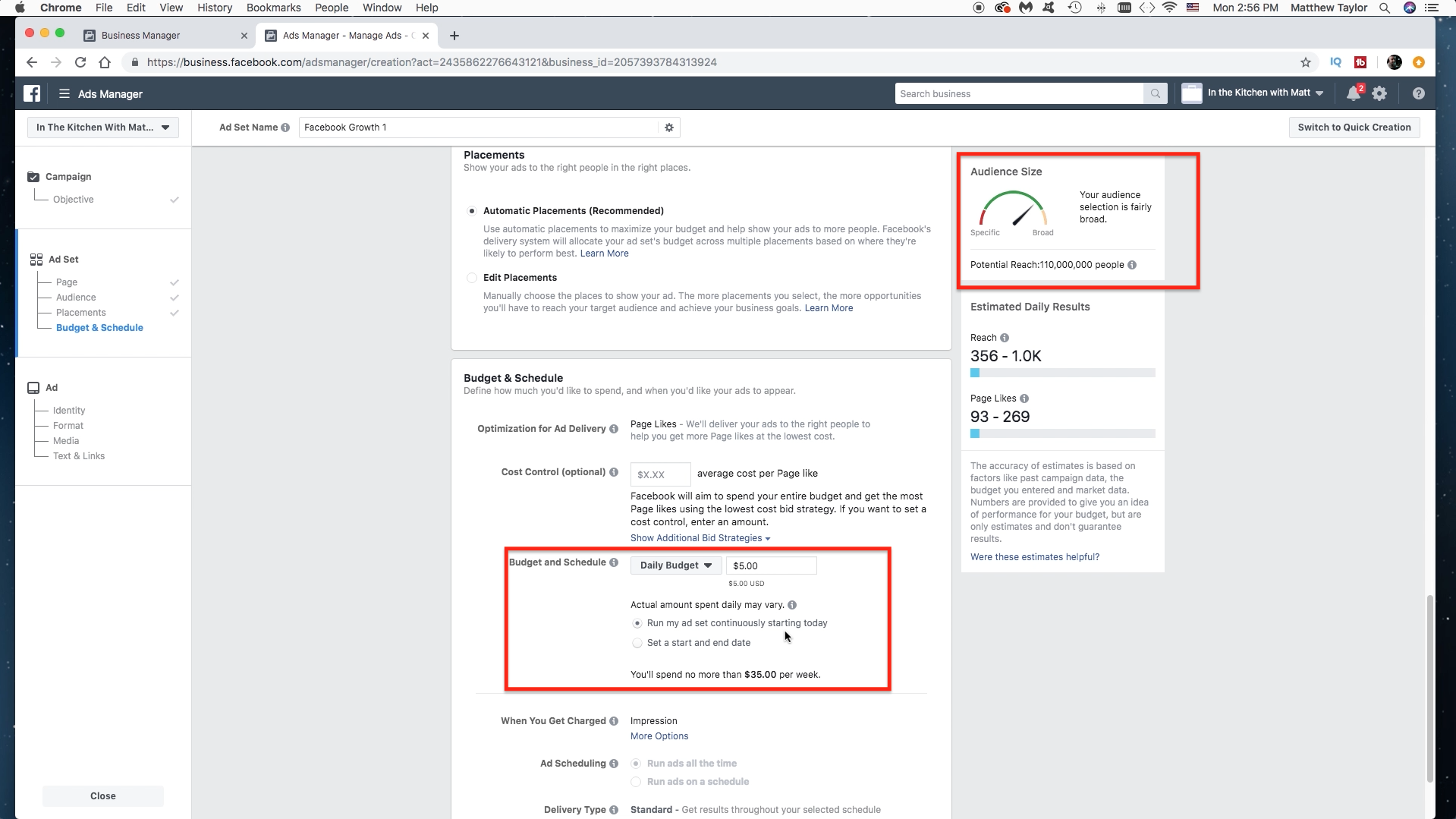Click the Cost Control info icon
Screen dimensions: 1456x819
click(614, 472)
